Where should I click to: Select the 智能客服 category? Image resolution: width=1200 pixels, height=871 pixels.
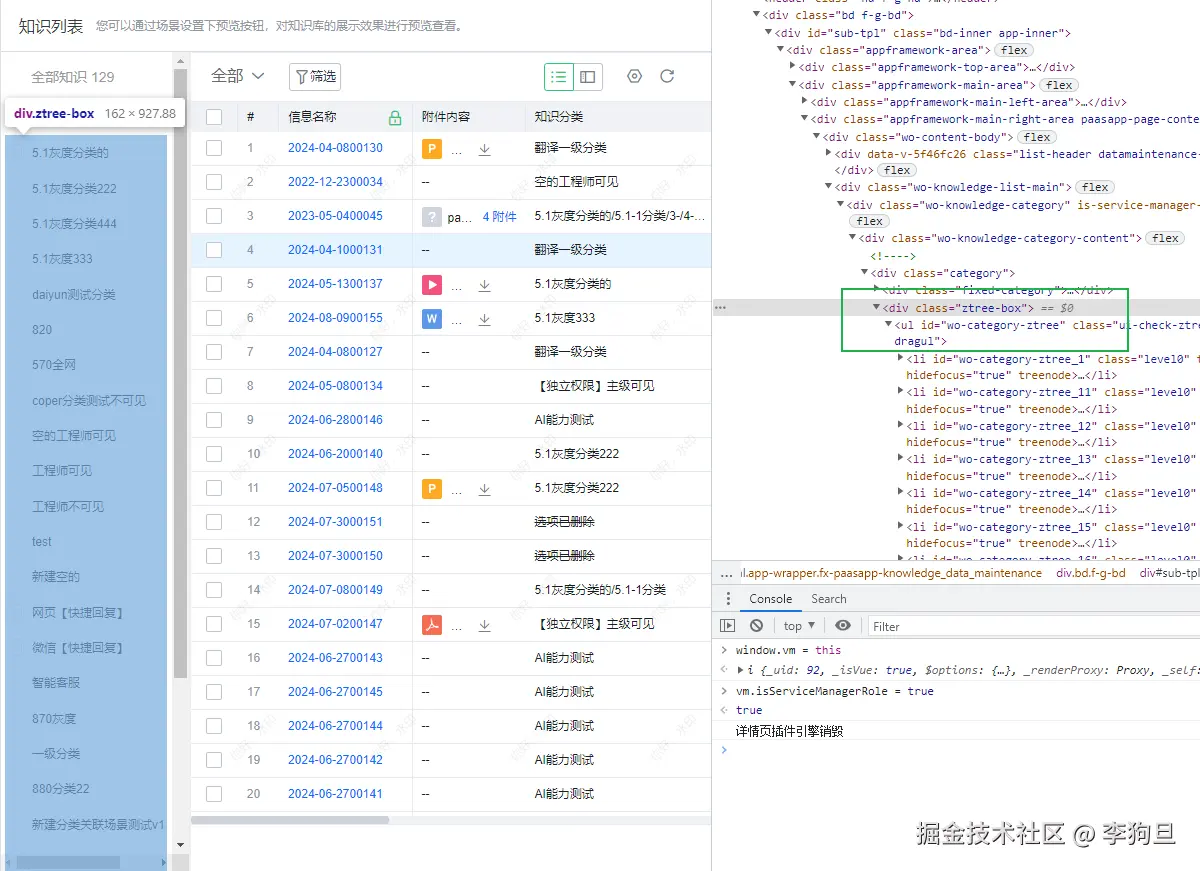(56, 683)
